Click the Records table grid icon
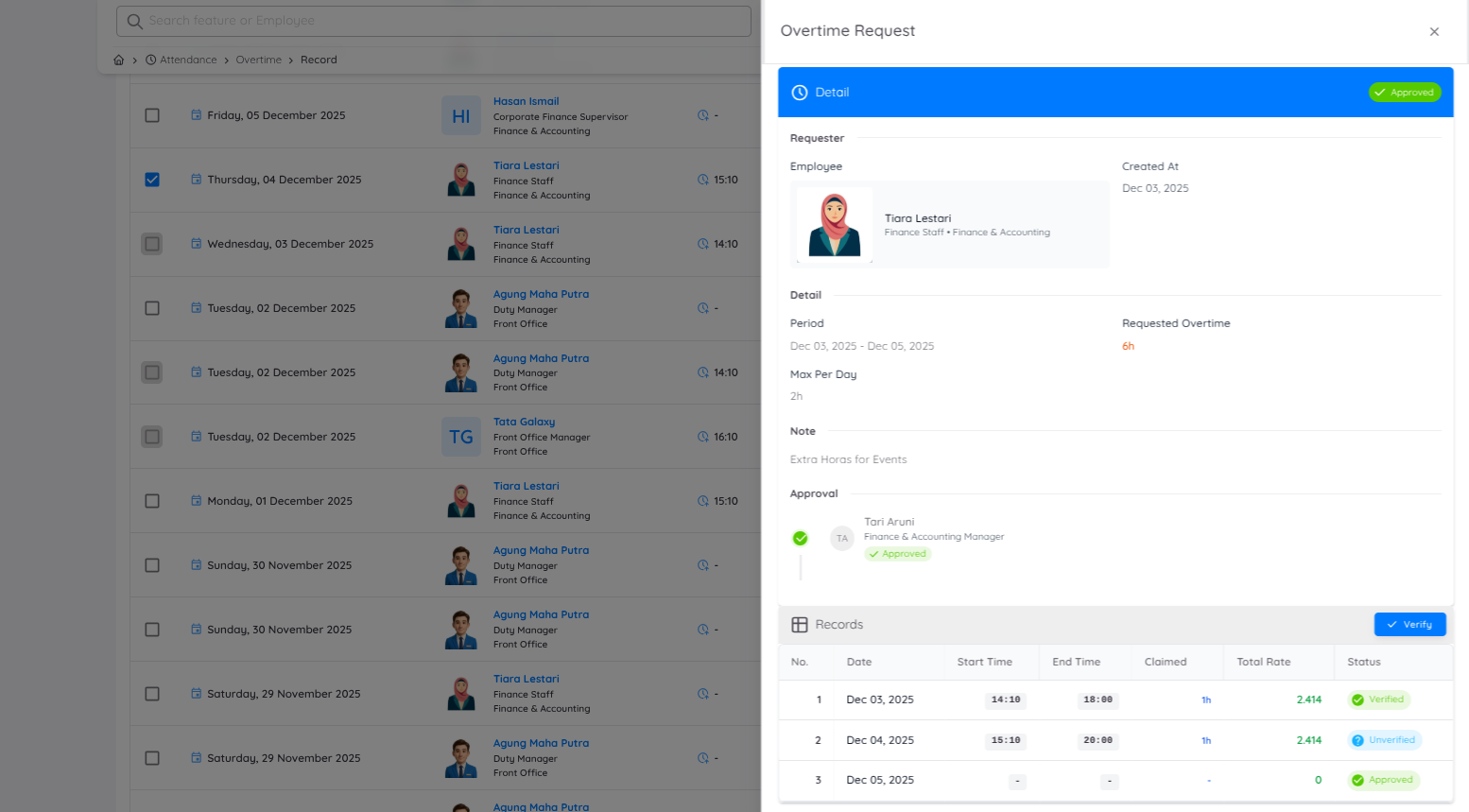 (x=799, y=625)
